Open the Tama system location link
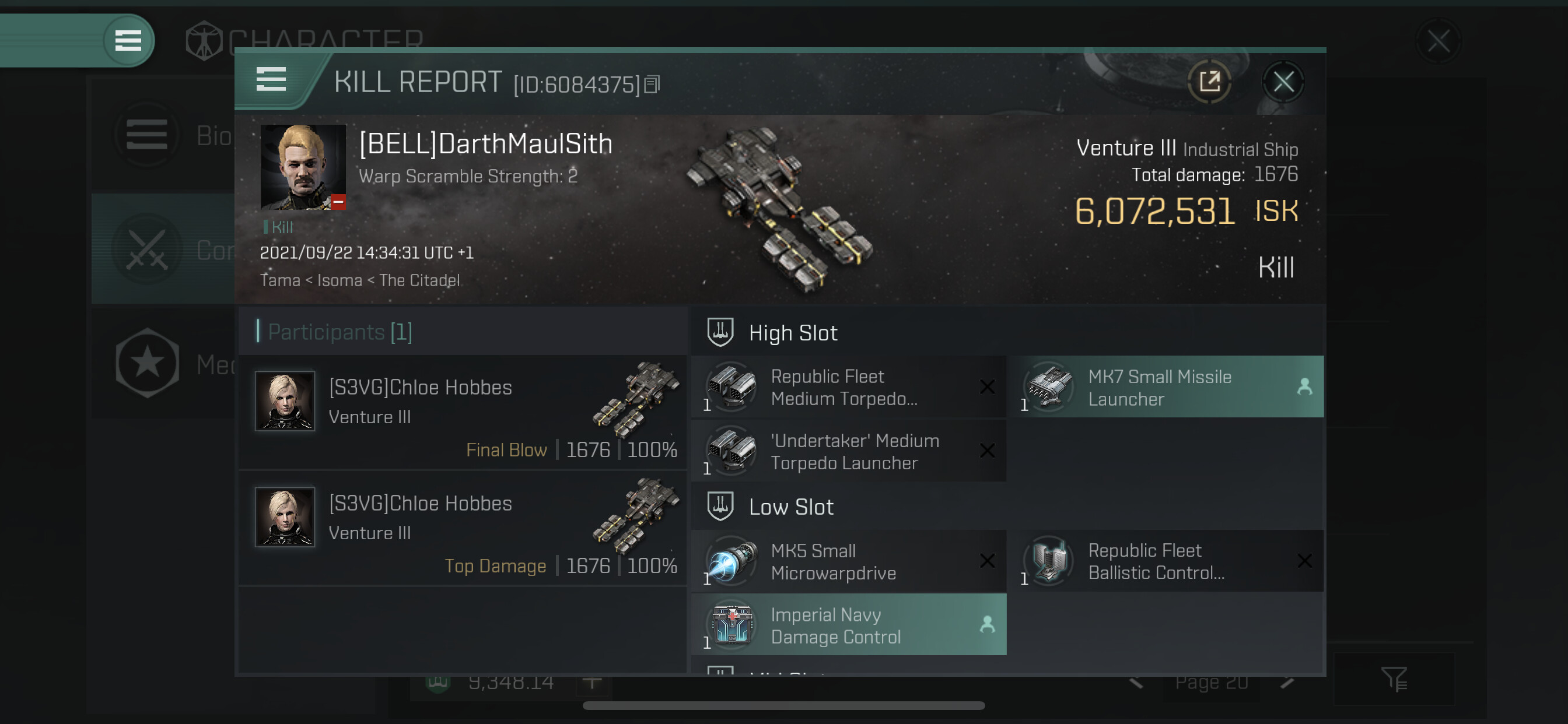1568x724 pixels. [x=280, y=280]
